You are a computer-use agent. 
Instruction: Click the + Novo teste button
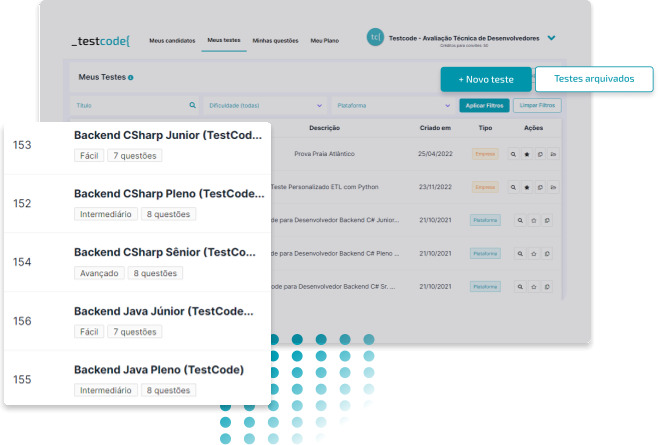485,79
